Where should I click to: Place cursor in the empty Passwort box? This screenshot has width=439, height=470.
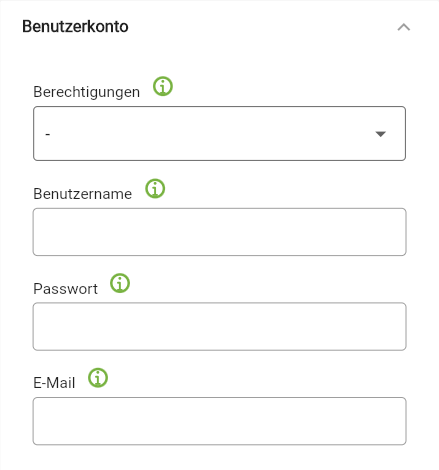pos(219,326)
